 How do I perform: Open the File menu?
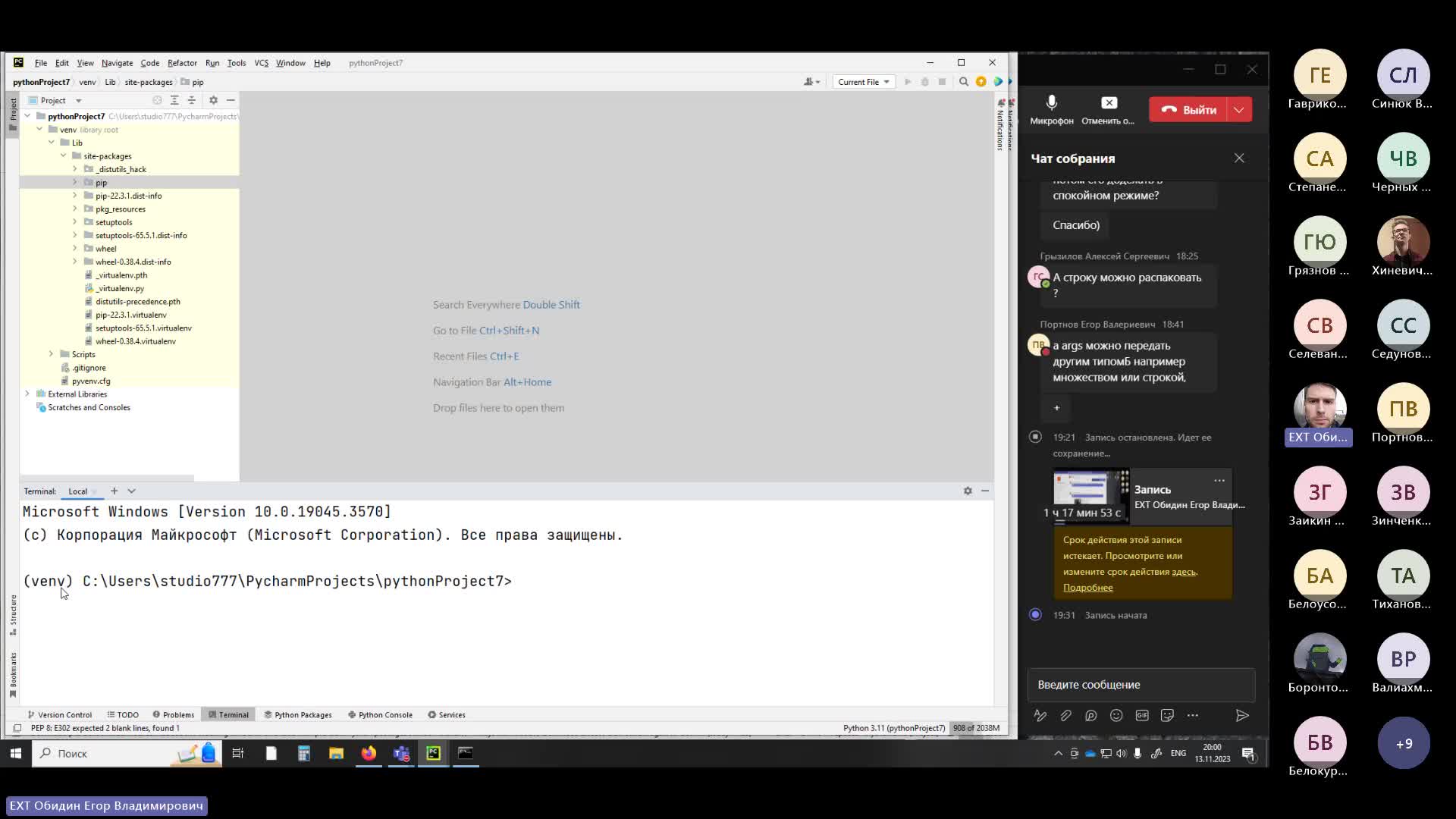pos(41,63)
